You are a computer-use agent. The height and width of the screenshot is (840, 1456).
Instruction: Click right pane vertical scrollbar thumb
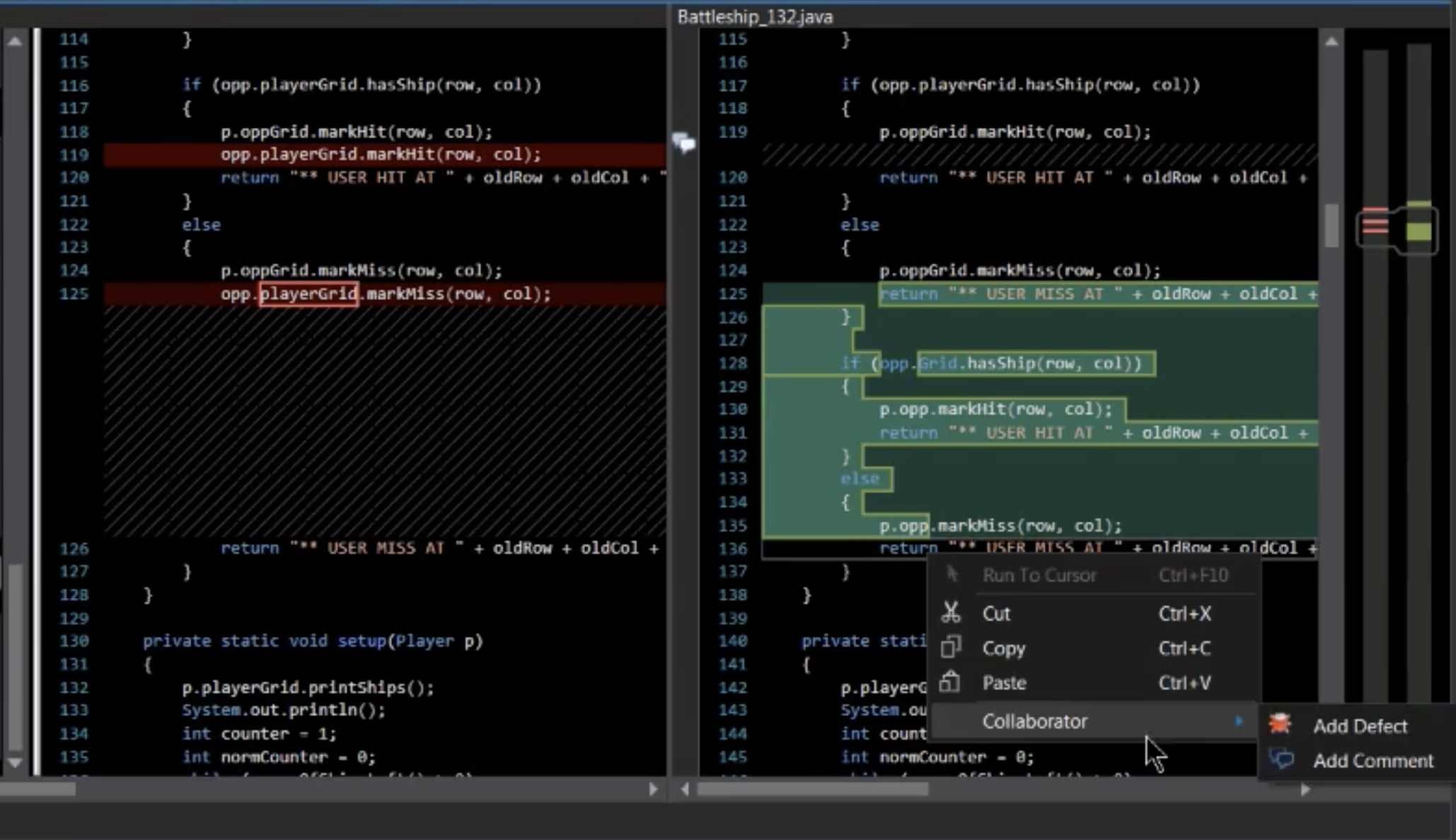1331,226
